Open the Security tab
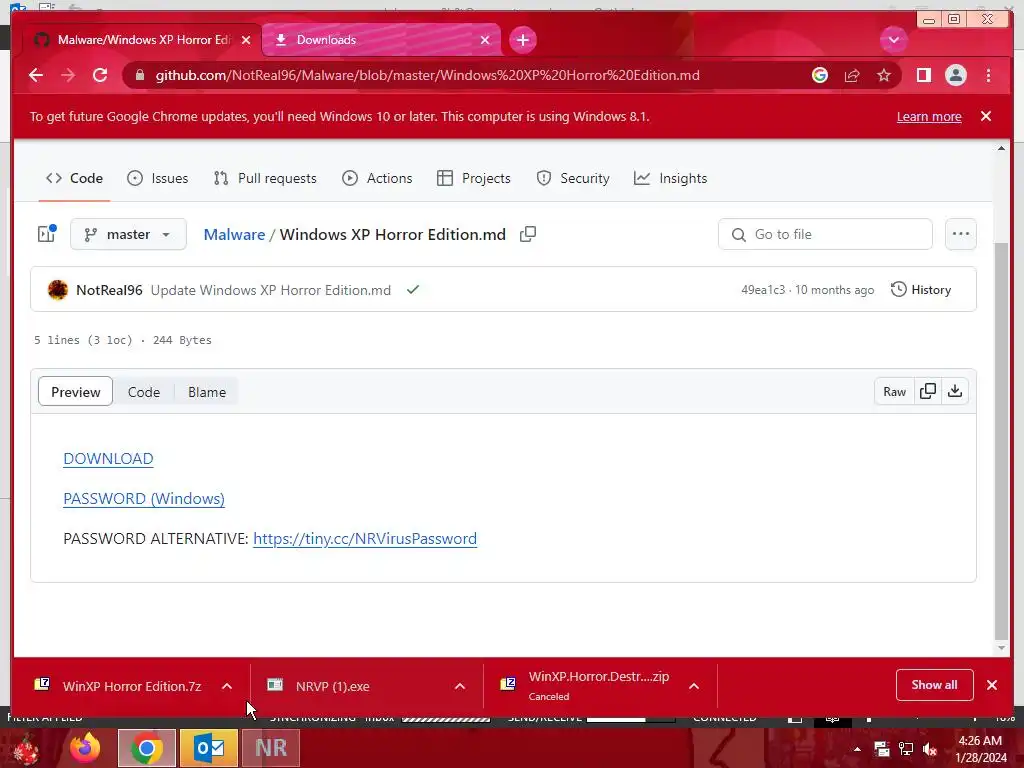This screenshot has height=768, width=1024. (573, 178)
